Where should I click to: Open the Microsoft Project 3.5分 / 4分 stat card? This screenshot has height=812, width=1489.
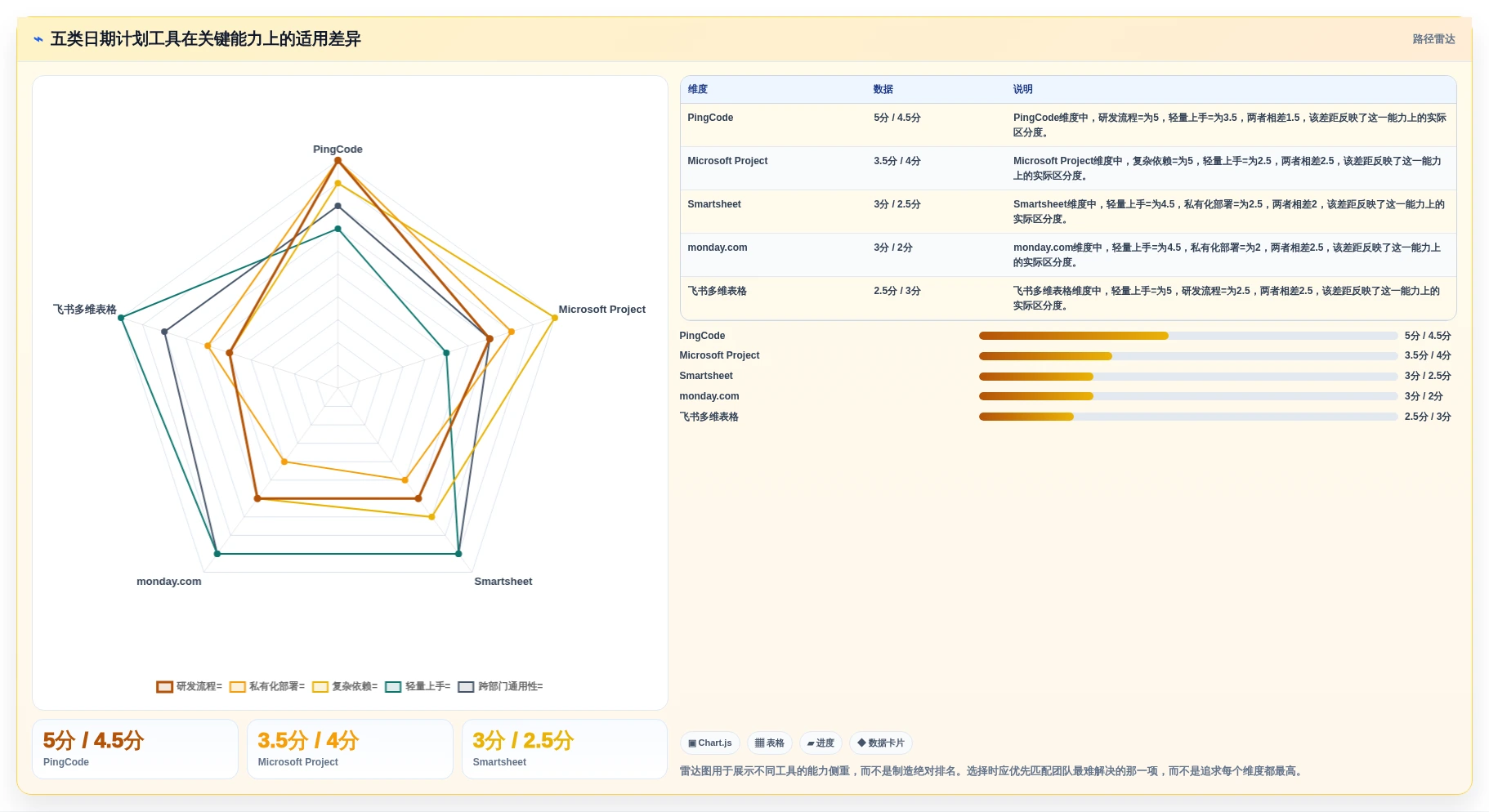(x=350, y=749)
